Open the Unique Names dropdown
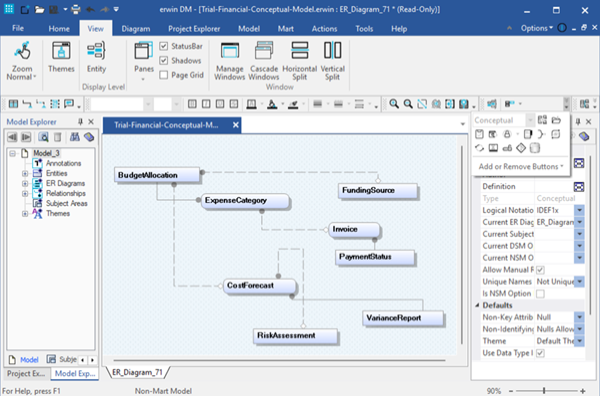The image size is (600, 396). click(x=579, y=282)
